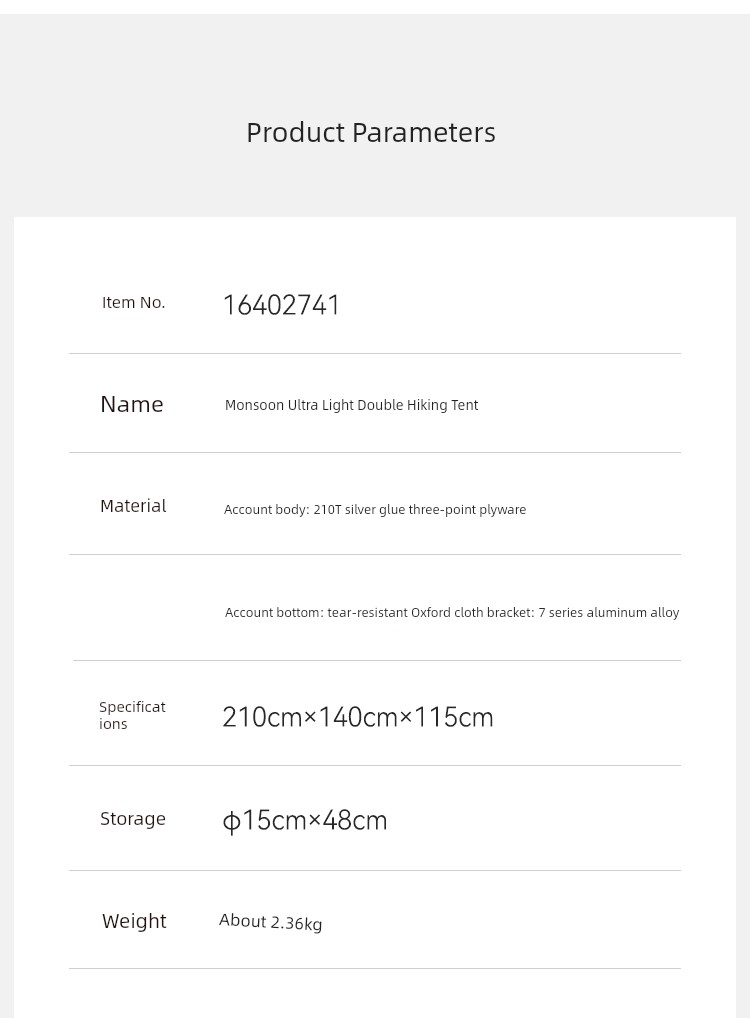Click the Specifications label
The width and height of the screenshot is (750, 1018).
tap(132, 715)
